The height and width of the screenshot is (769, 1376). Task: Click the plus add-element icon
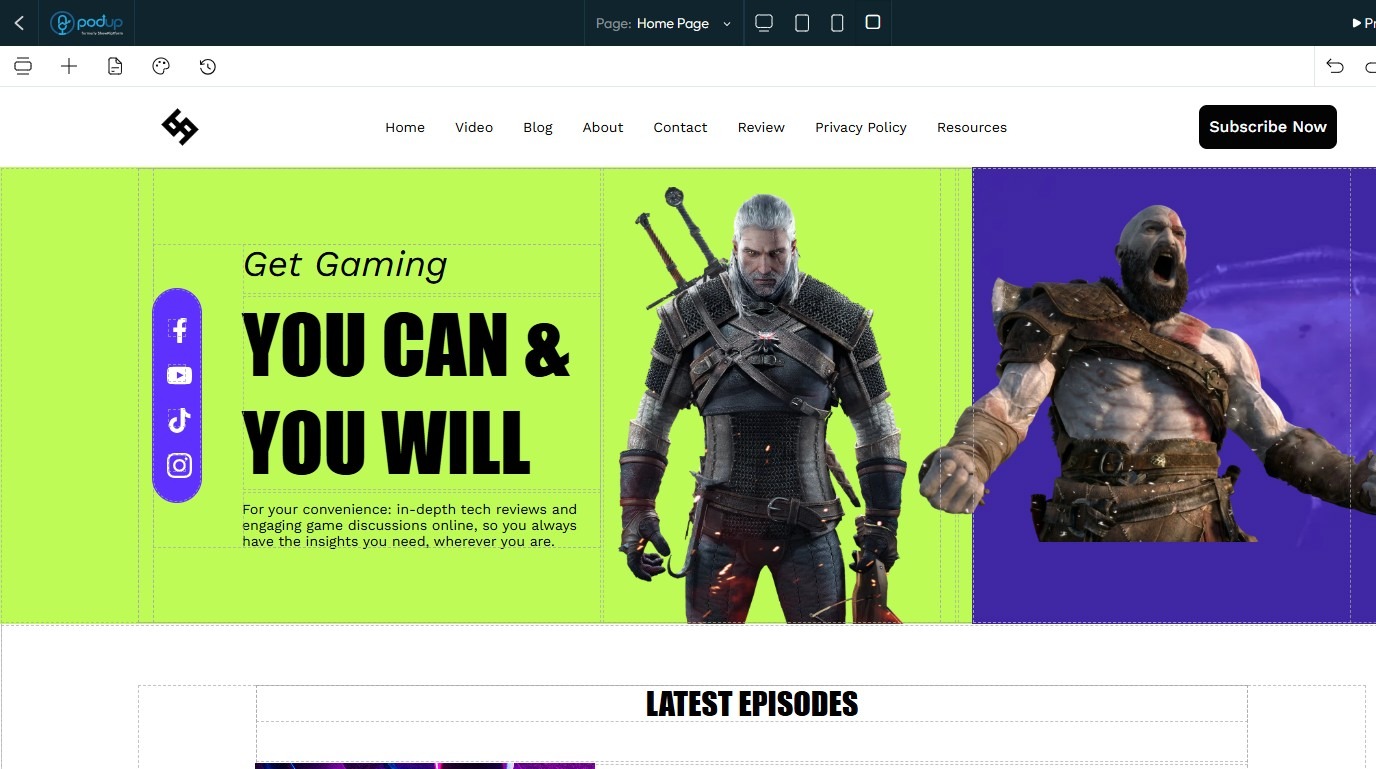(69, 66)
